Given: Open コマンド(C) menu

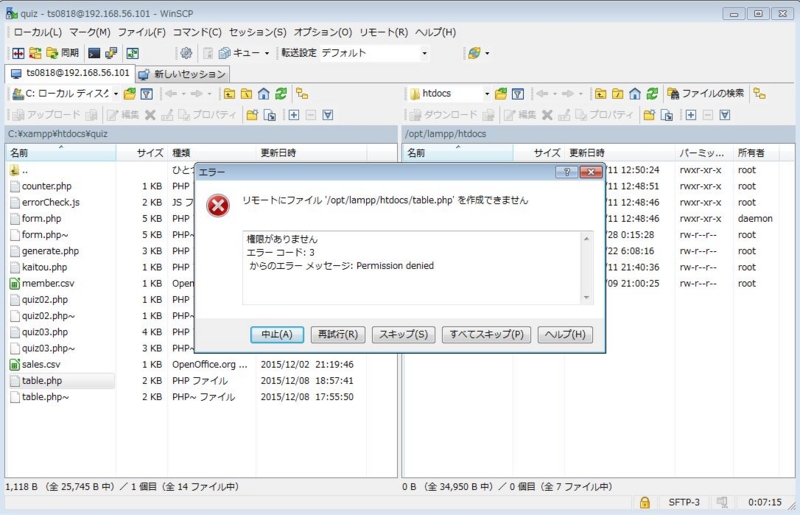Looking at the screenshot, I should pos(197,32).
